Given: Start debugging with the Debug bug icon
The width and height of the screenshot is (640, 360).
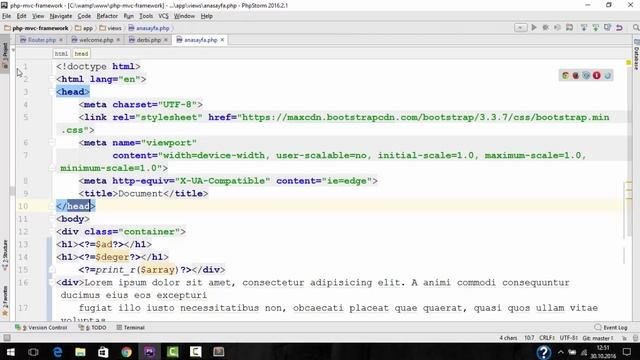Looking at the screenshot, I should pyautogui.click(x=545, y=28).
